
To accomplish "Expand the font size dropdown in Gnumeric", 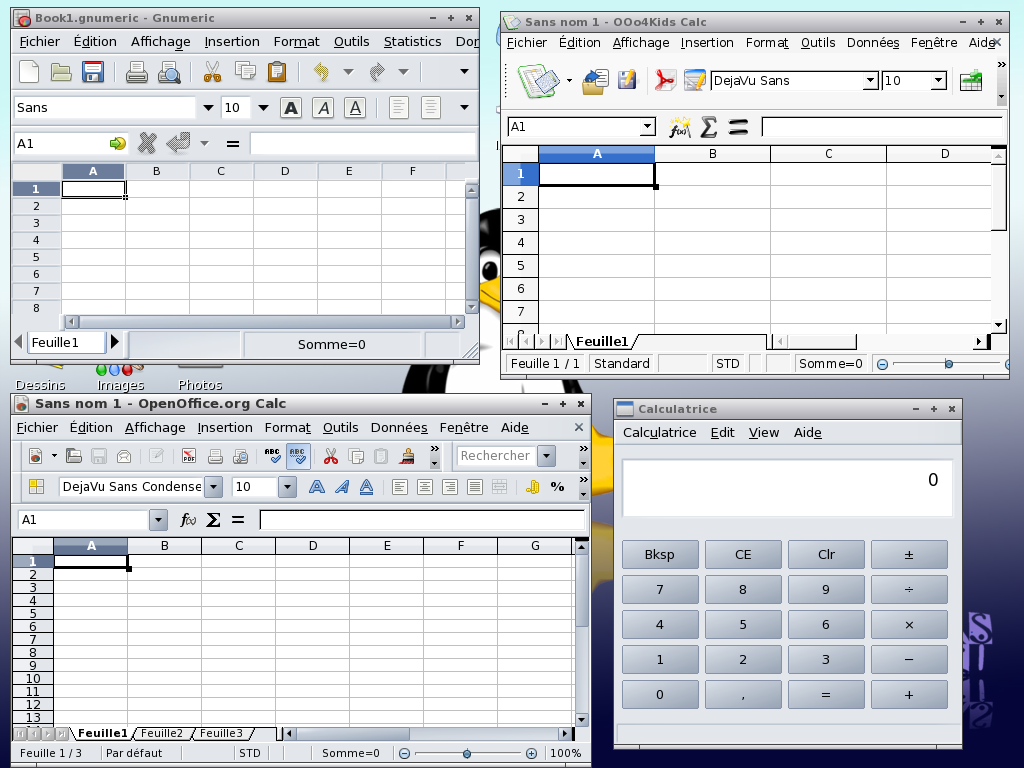I will click(x=263, y=108).
